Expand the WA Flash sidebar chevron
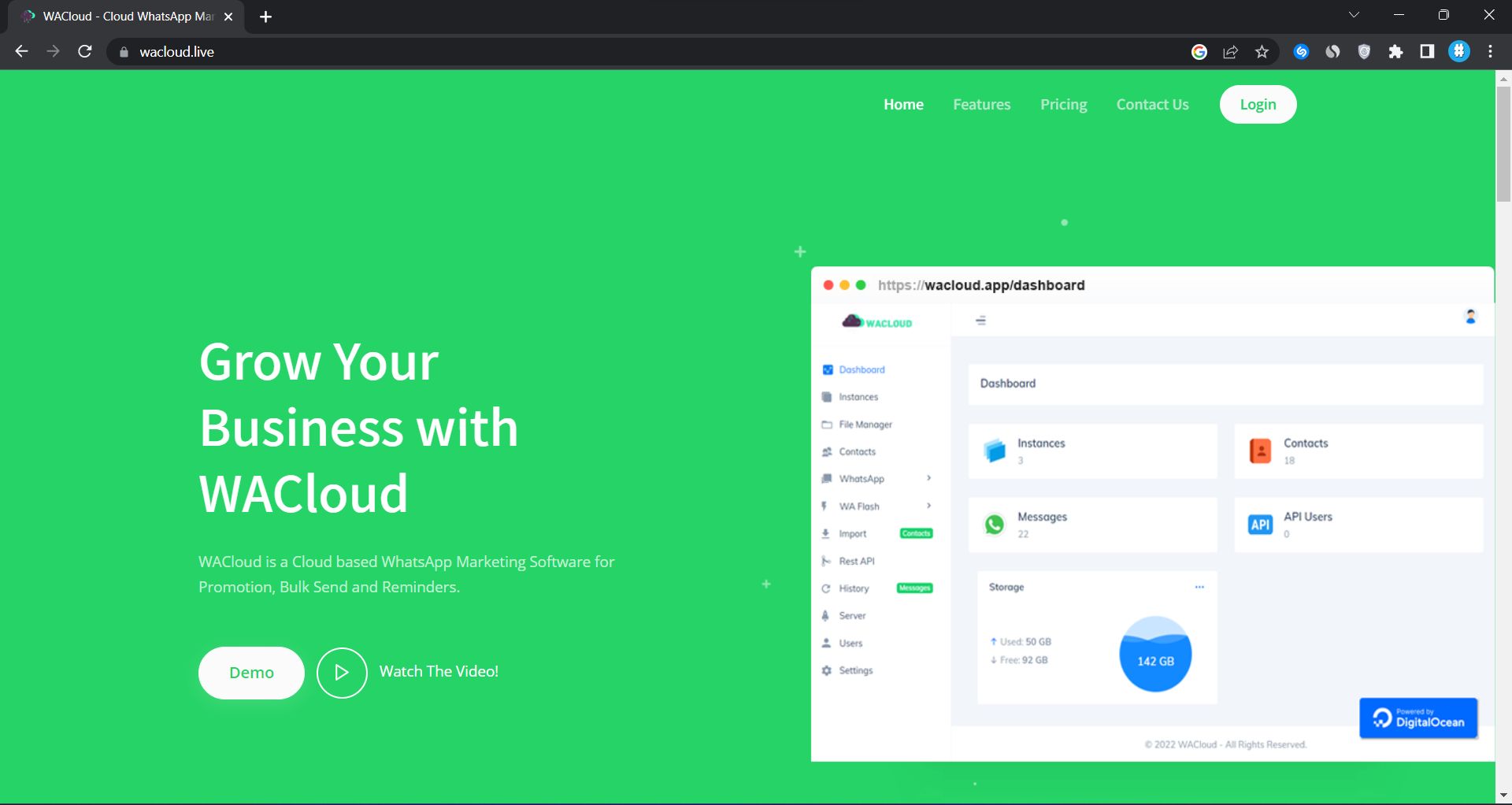Viewport: 1512px width, 805px height. pos(929,506)
